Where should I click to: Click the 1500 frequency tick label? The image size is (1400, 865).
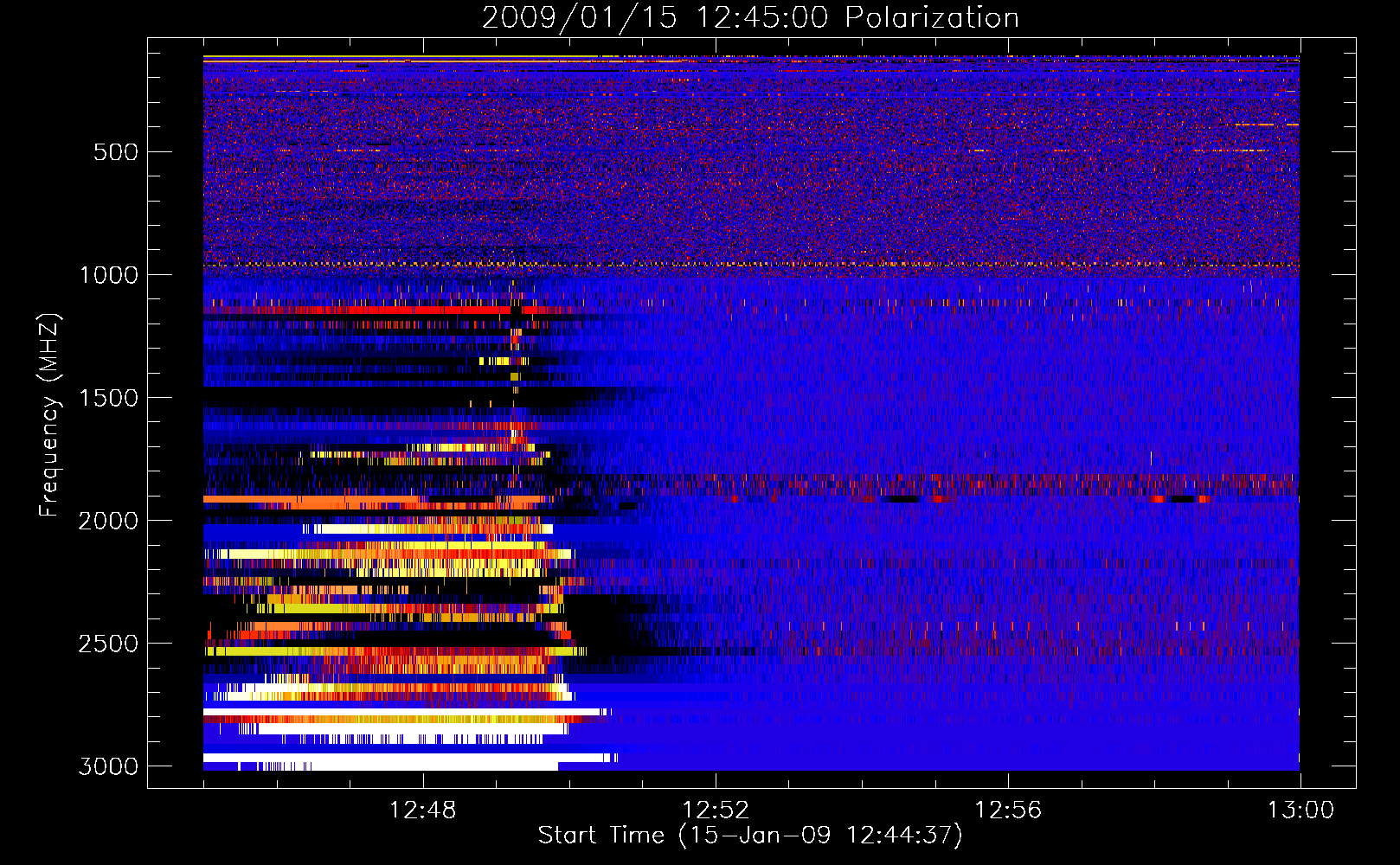(108, 398)
